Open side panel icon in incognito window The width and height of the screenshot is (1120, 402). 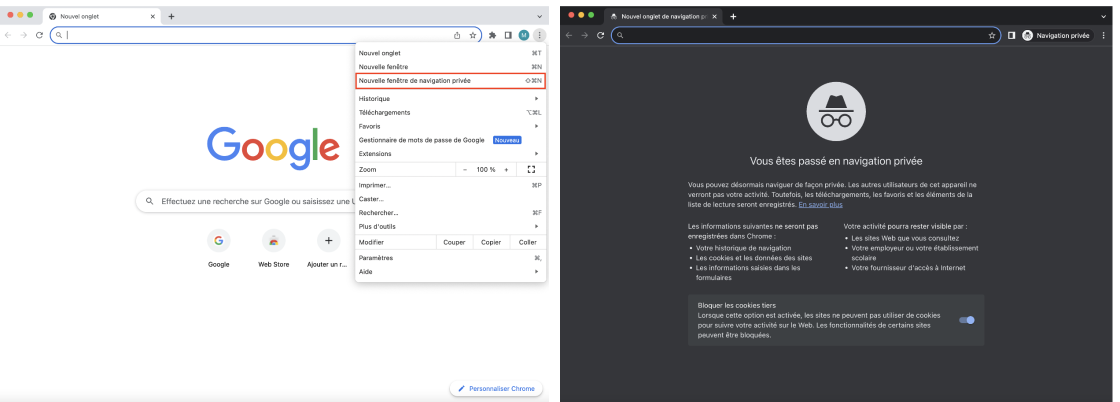(1011, 35)
